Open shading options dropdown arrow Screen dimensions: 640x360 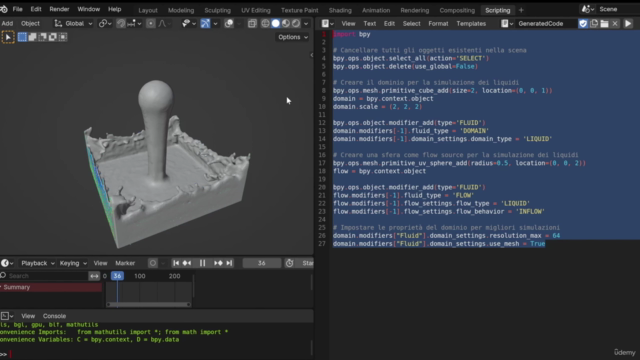pos(306,24)
